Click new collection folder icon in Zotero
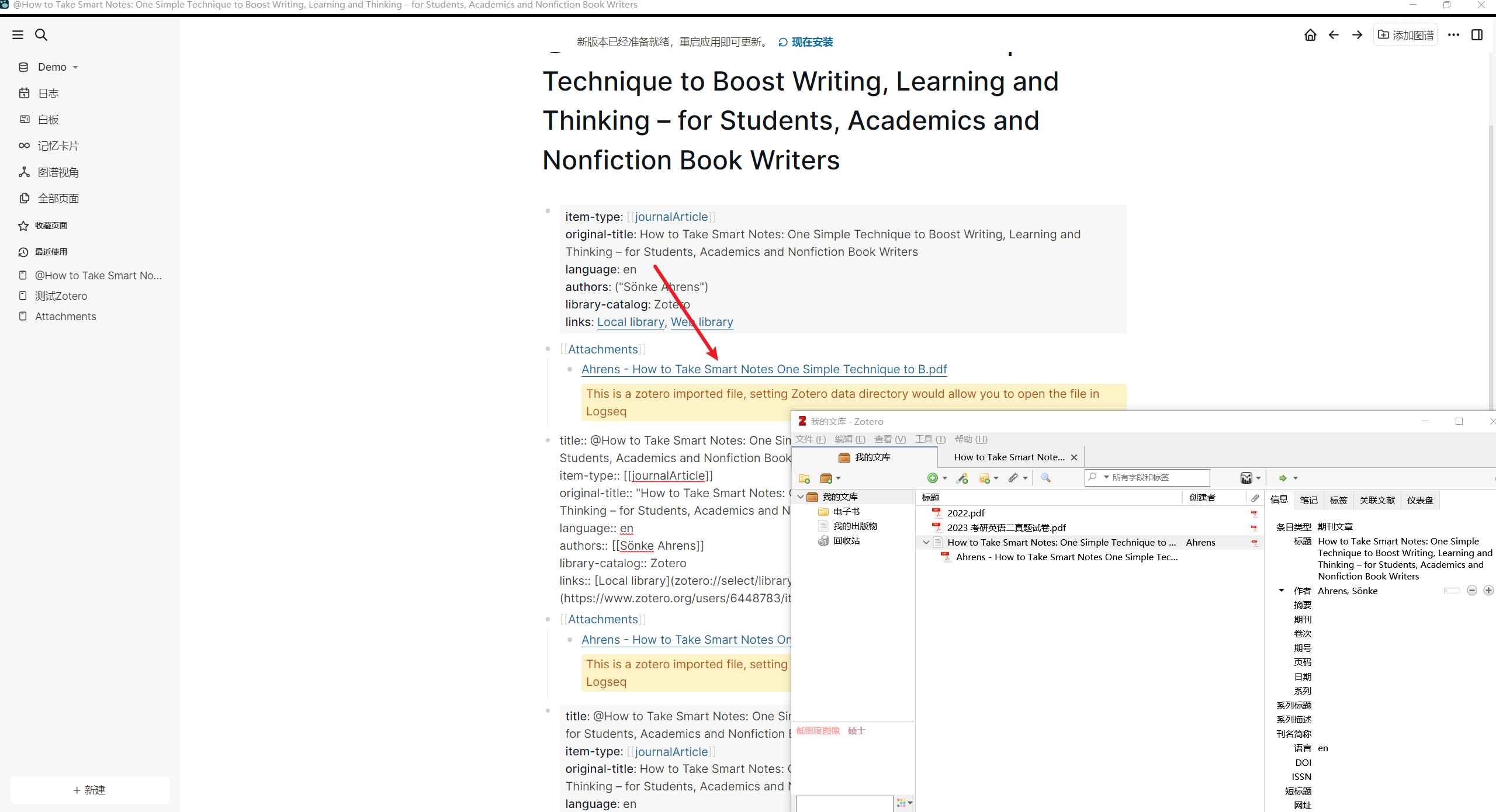This screenshot has height=812, width=1496. 804,478
